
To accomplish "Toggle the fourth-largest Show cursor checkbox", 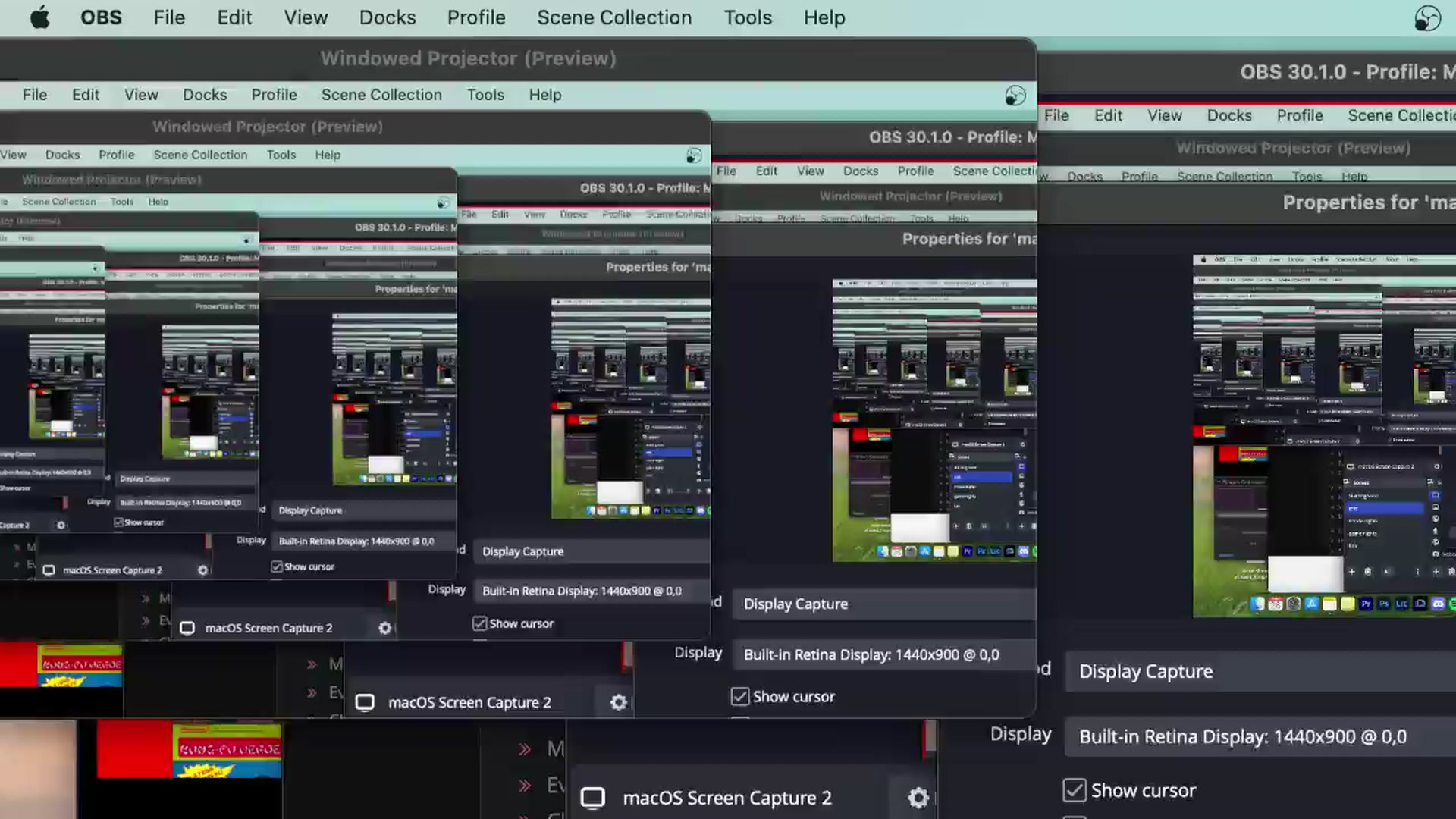I will (x=277, y=566).
